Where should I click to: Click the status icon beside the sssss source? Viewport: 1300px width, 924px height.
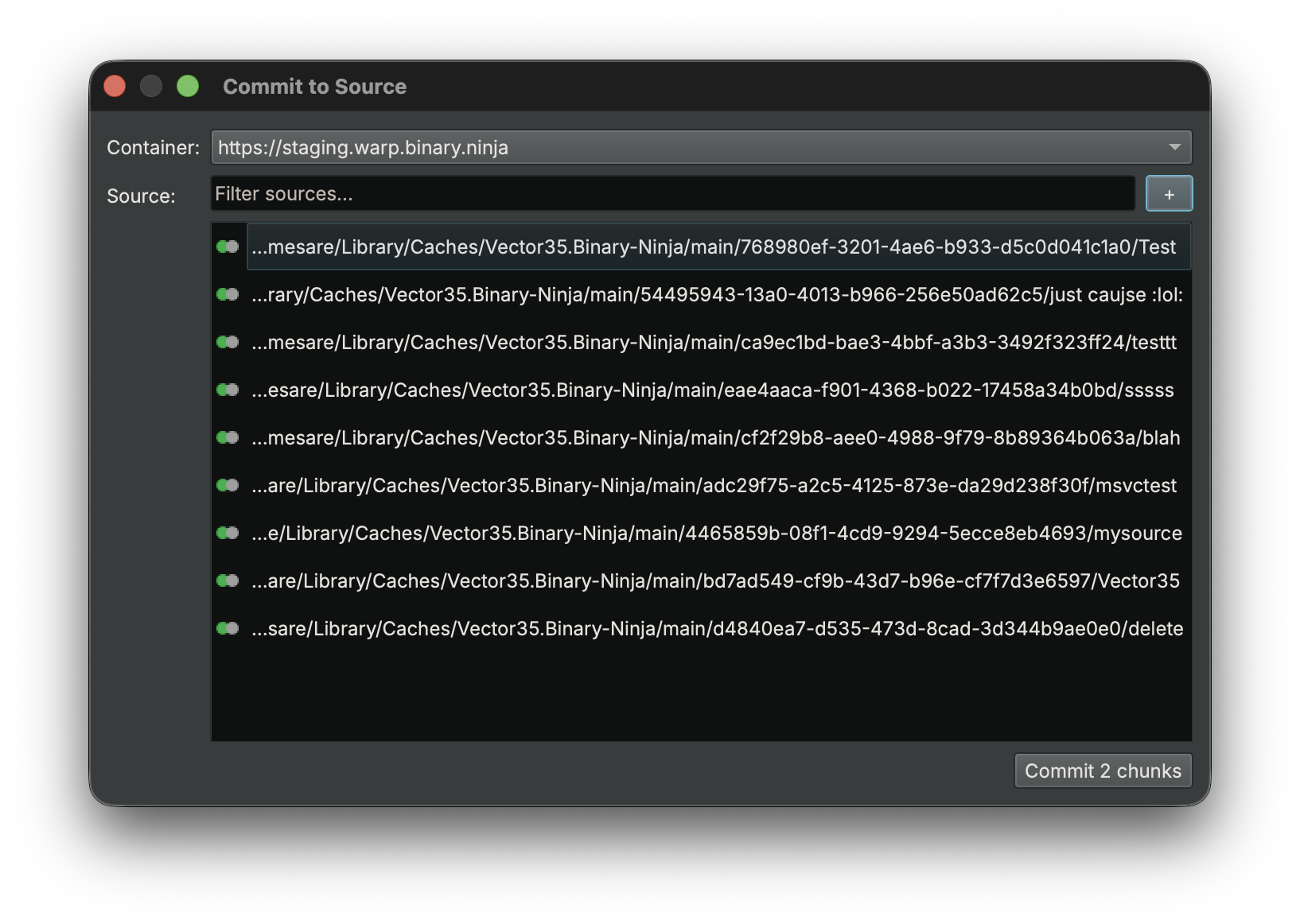pyautogui.click(x=228, y=390)
